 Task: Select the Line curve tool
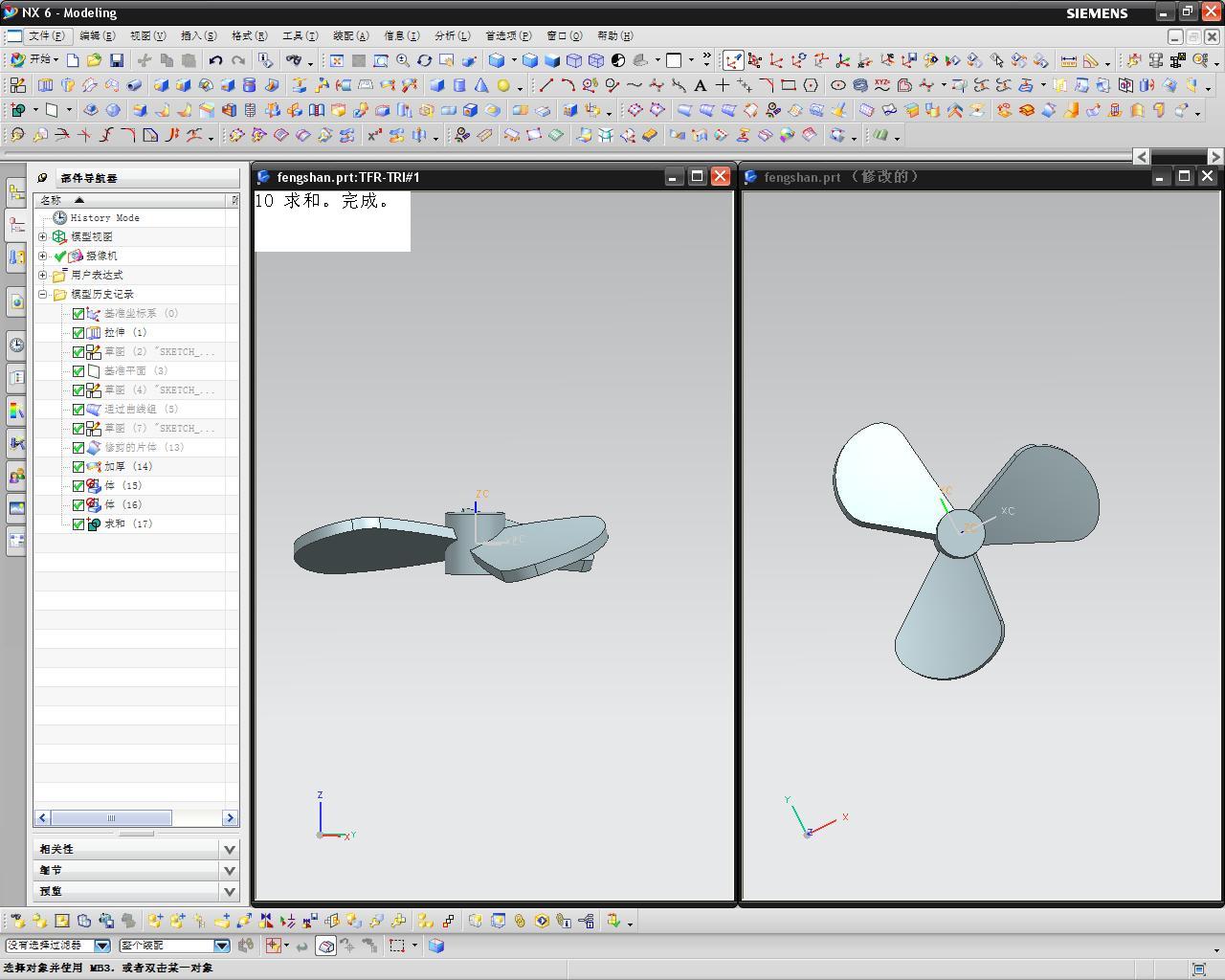(546, 85)
